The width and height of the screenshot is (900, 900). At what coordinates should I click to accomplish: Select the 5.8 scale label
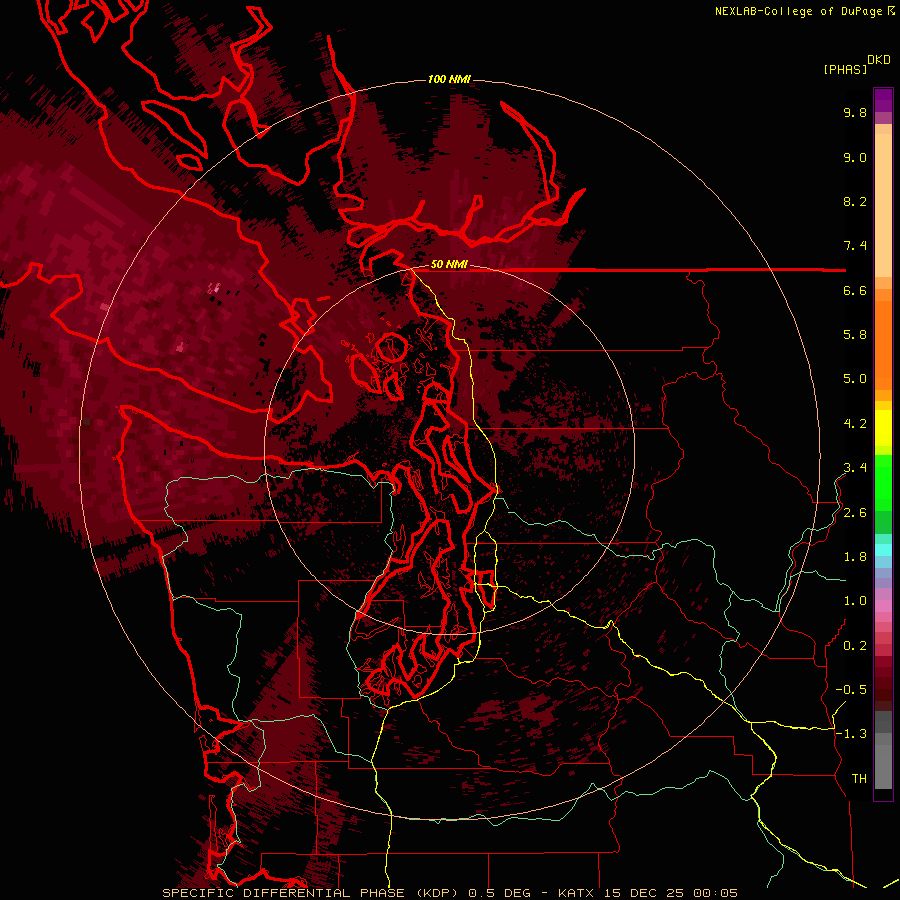click(x=855, y=335)
